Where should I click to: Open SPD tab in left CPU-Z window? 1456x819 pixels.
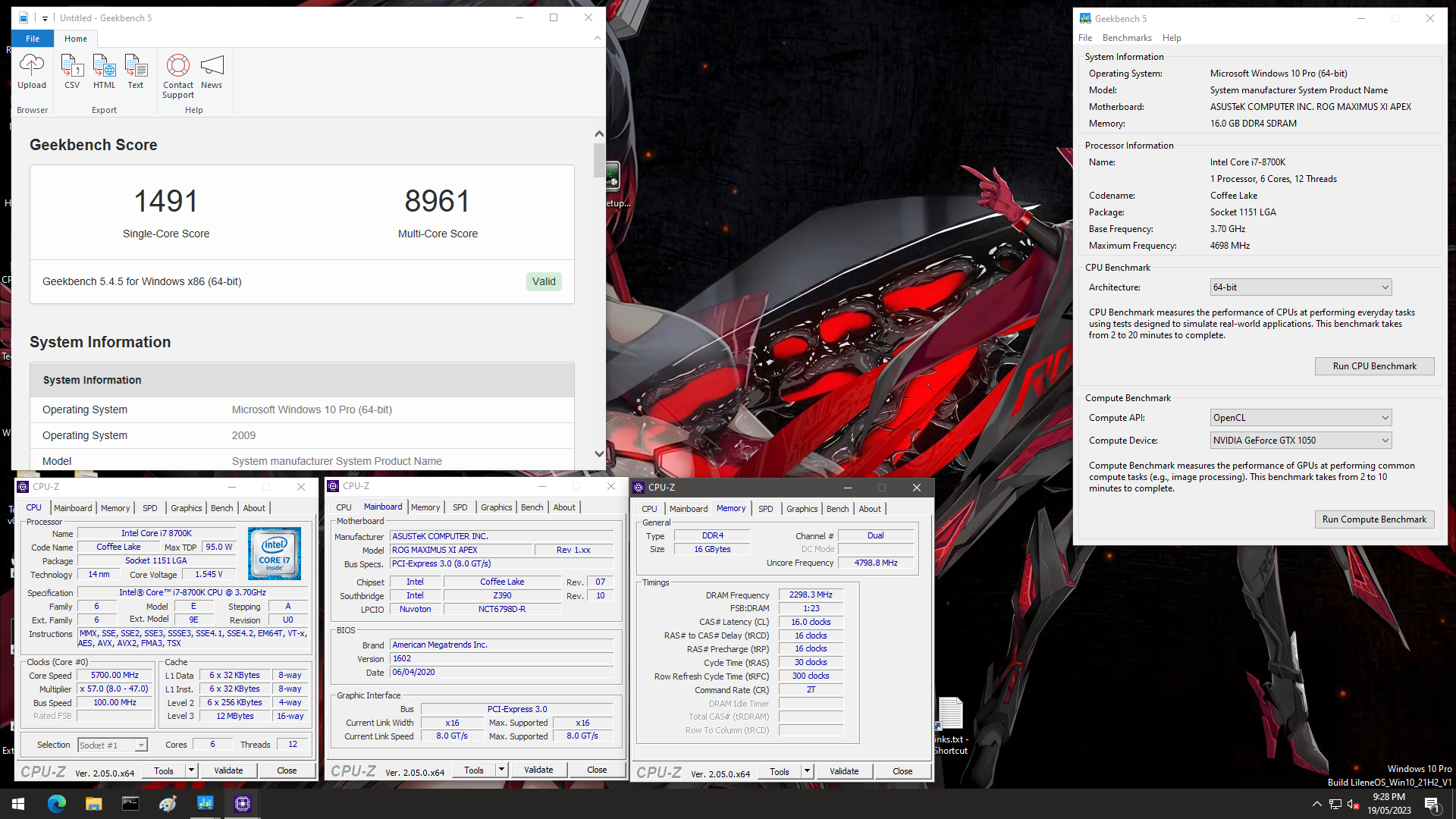pos(150,508)
